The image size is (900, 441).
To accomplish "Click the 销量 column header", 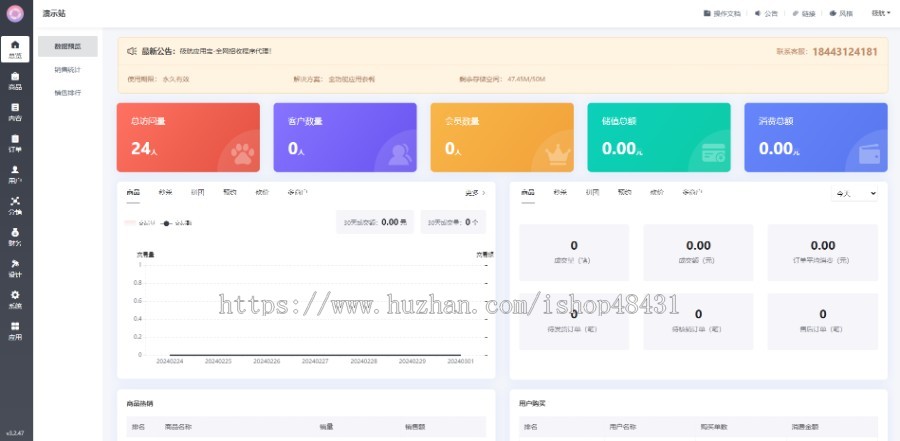I will [x=326, y=427].
